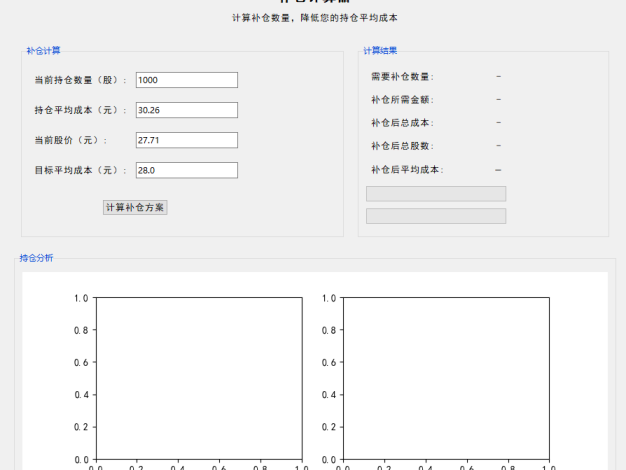626x470 pixels.
Task: Click the 持仓平均成本 input field showing 30.26
Action: point(186,110)
